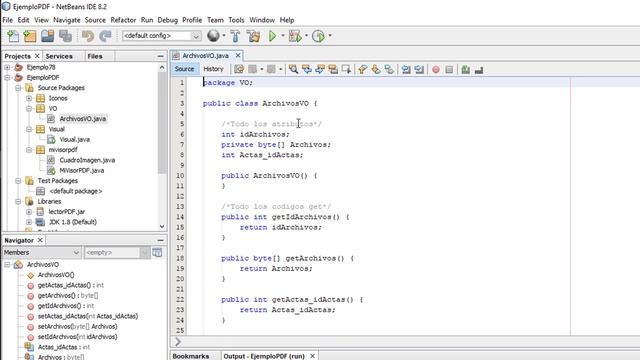Screen dimensions: 640x360
Task: Open the File menu
Action: (x=7, y=20)
